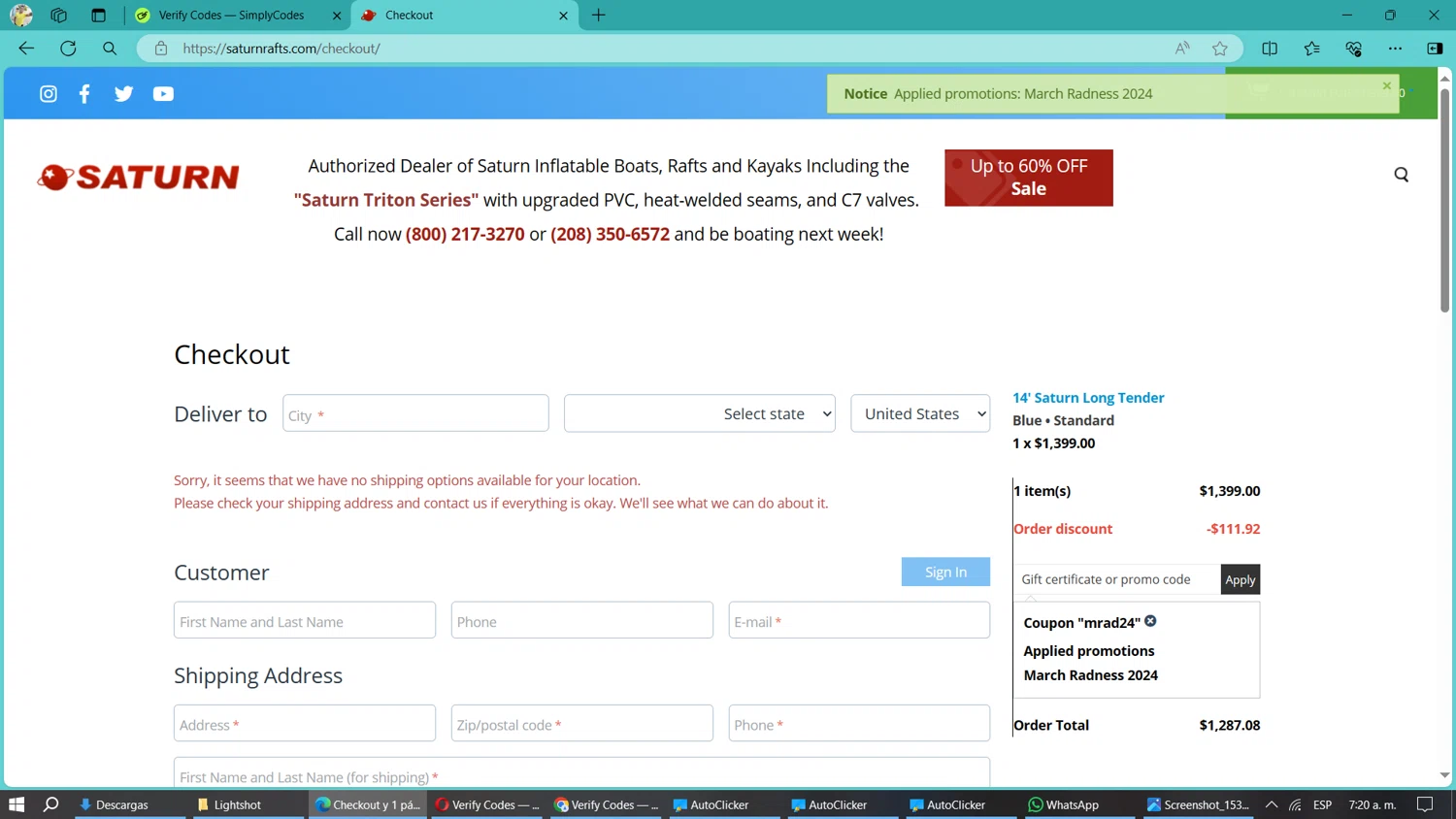Call the (208) 350-6572 number link
1456x819 pixels.
tap(610, 234)
